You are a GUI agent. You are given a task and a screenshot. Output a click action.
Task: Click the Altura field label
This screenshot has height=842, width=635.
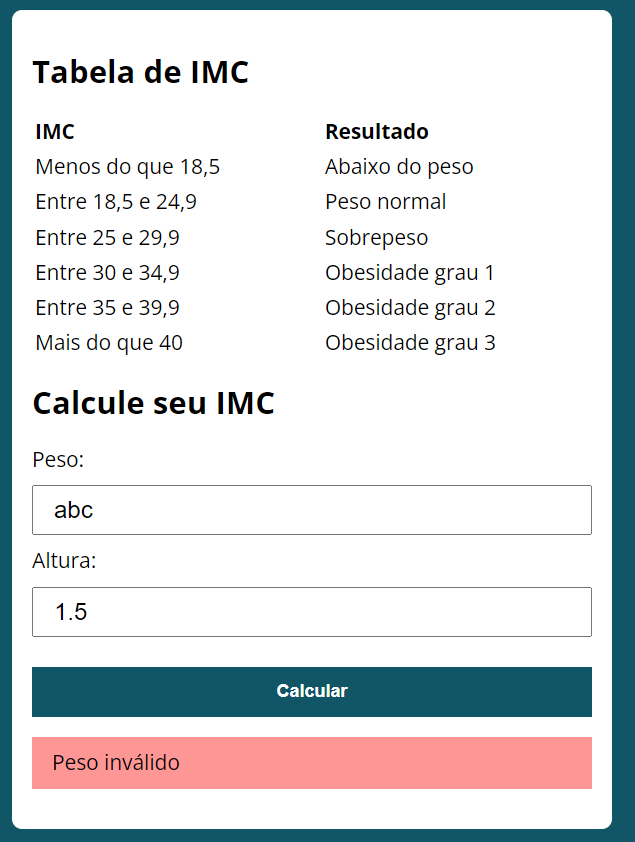(62, 561)
